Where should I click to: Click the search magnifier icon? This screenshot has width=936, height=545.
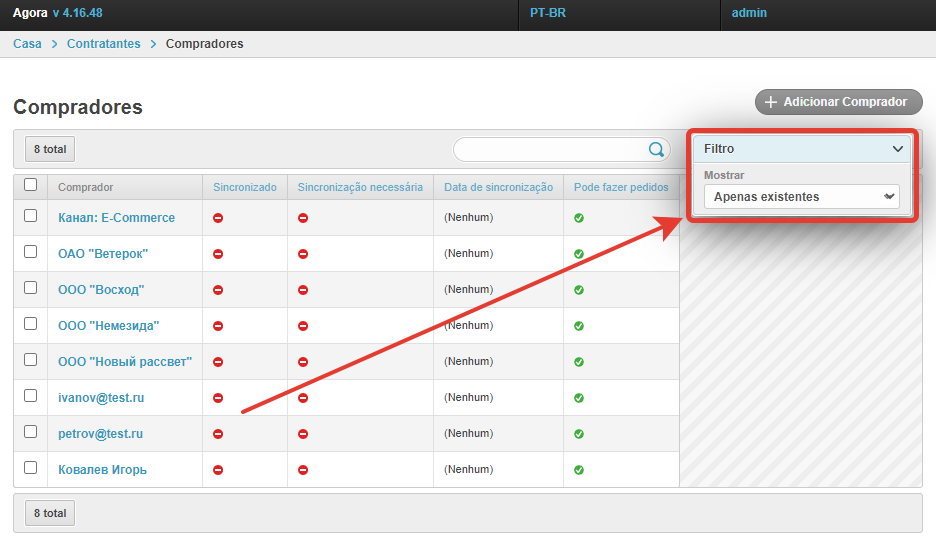coord(656,149)
